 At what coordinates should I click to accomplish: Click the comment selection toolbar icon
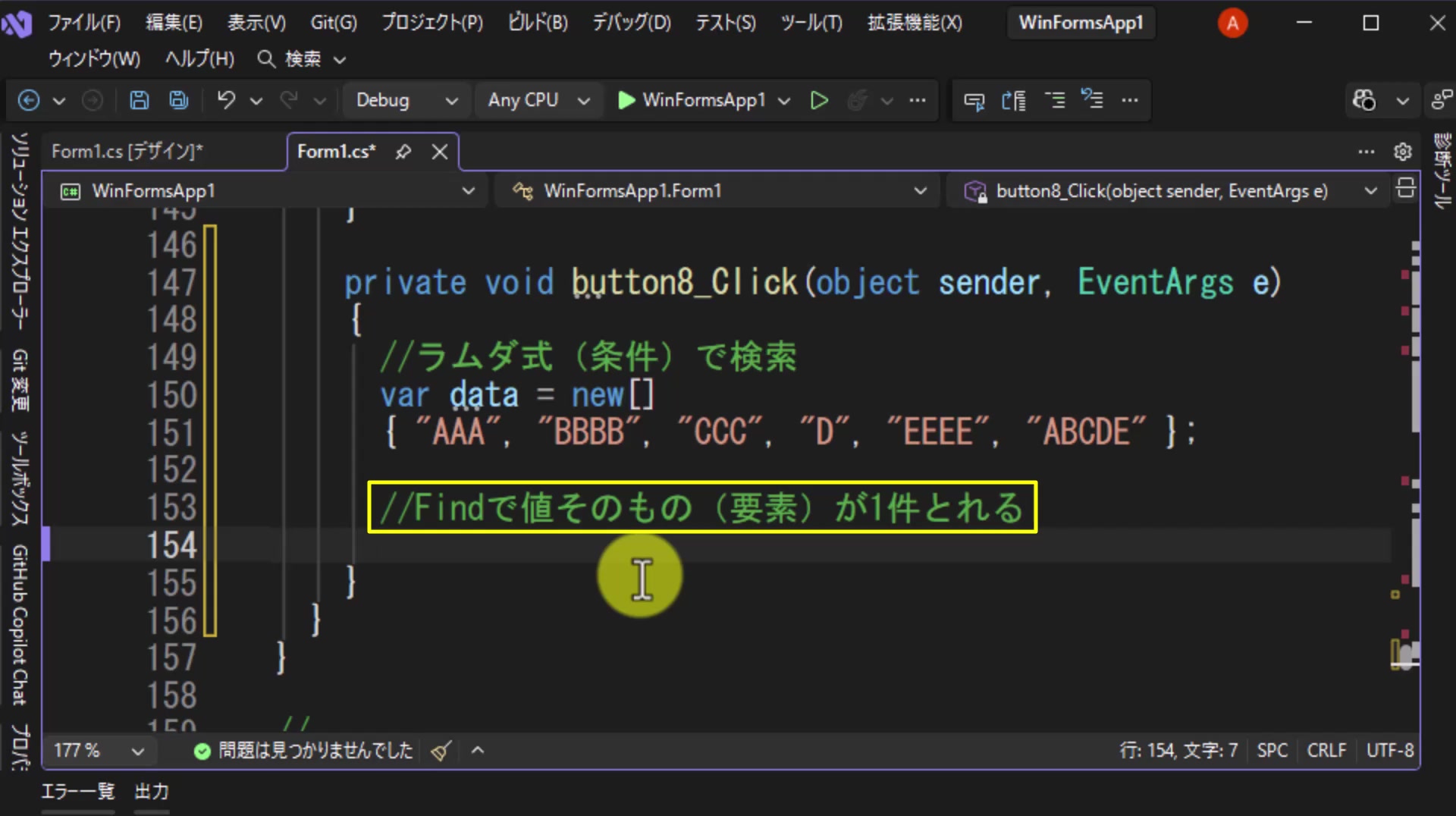(974, 100)
